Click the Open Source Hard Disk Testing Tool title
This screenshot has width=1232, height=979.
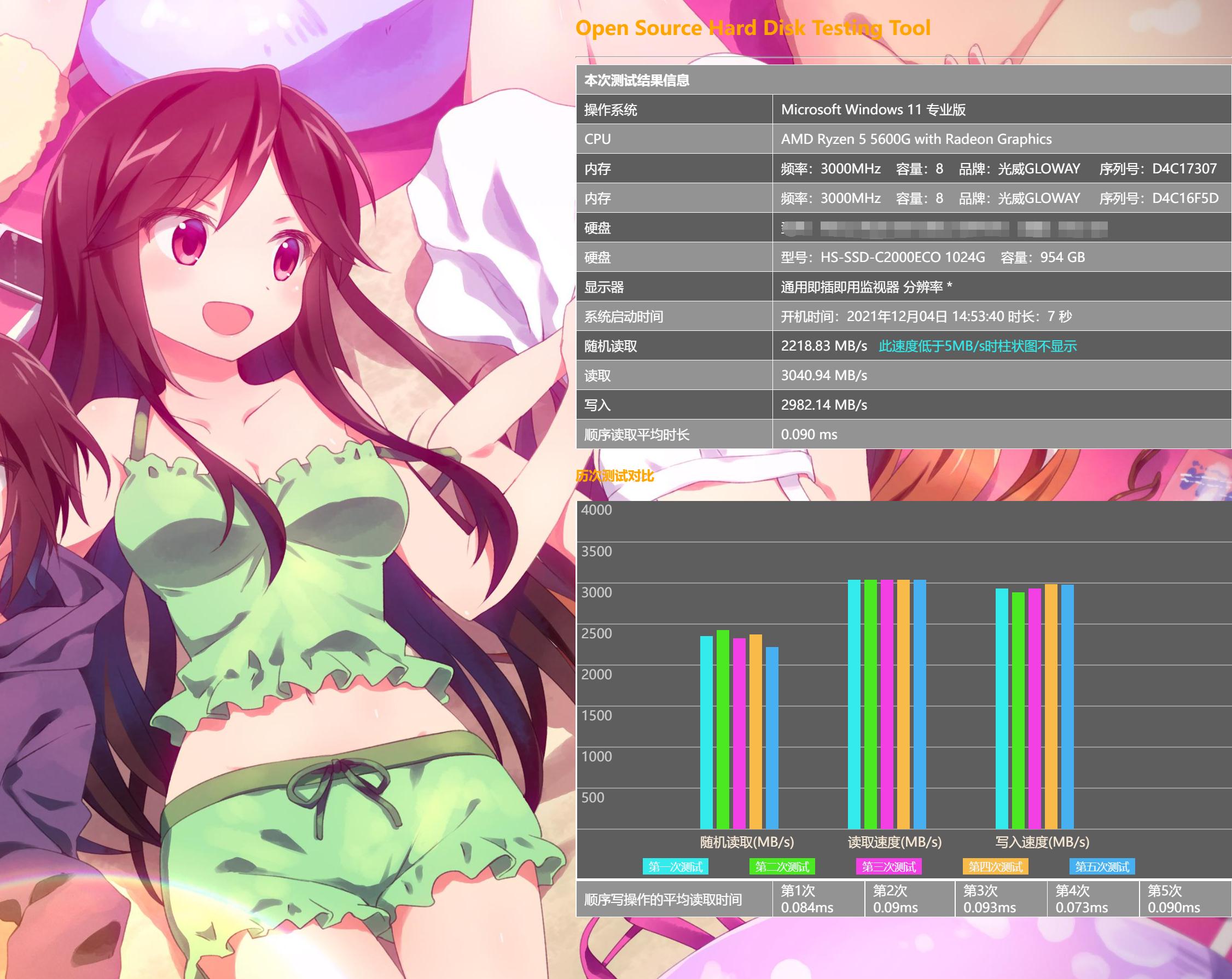pos(753,27)
